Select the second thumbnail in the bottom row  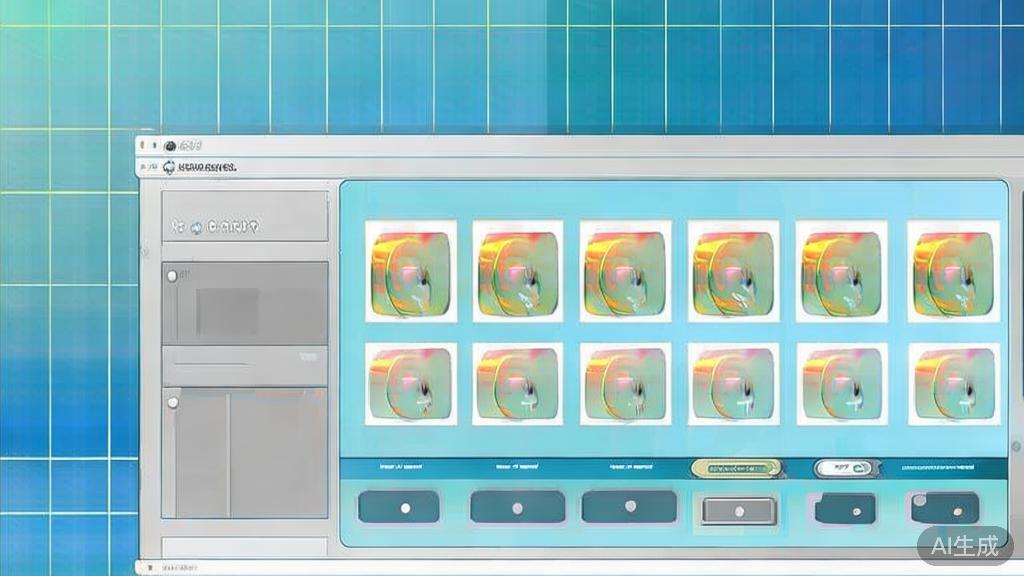point(518,384)
